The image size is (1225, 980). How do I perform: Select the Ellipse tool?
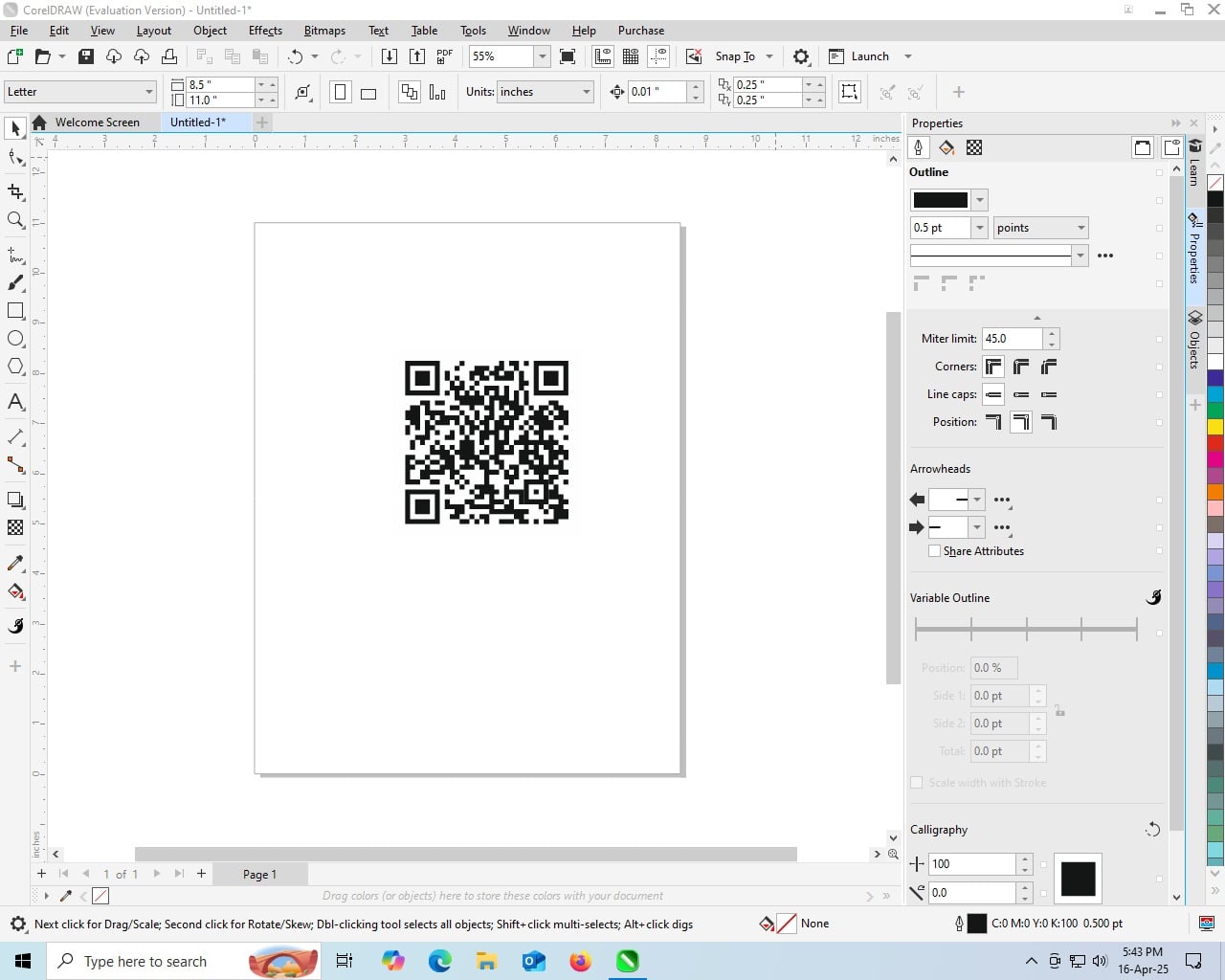click(15, 339)
